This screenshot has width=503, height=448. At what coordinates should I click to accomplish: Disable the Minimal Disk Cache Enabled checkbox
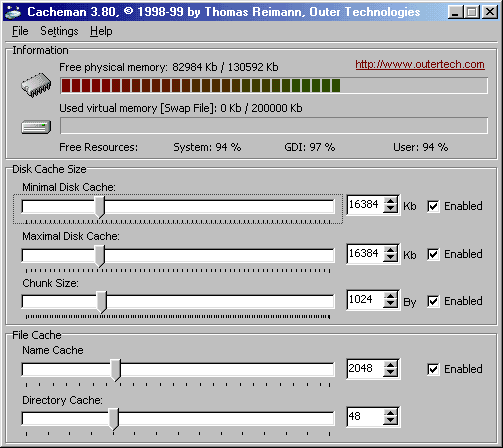click(x=433, y=206)
